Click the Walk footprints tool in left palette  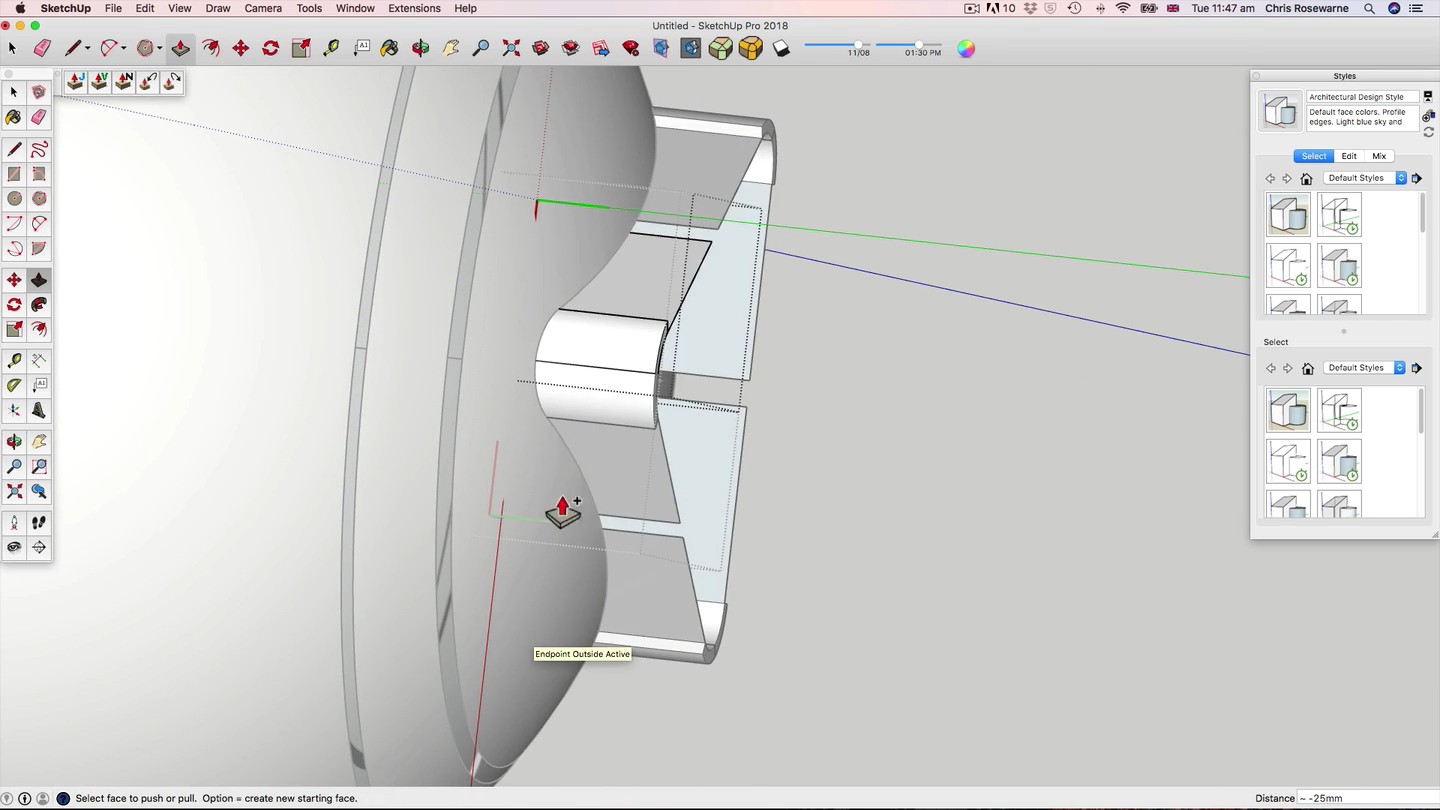(39, 522)
